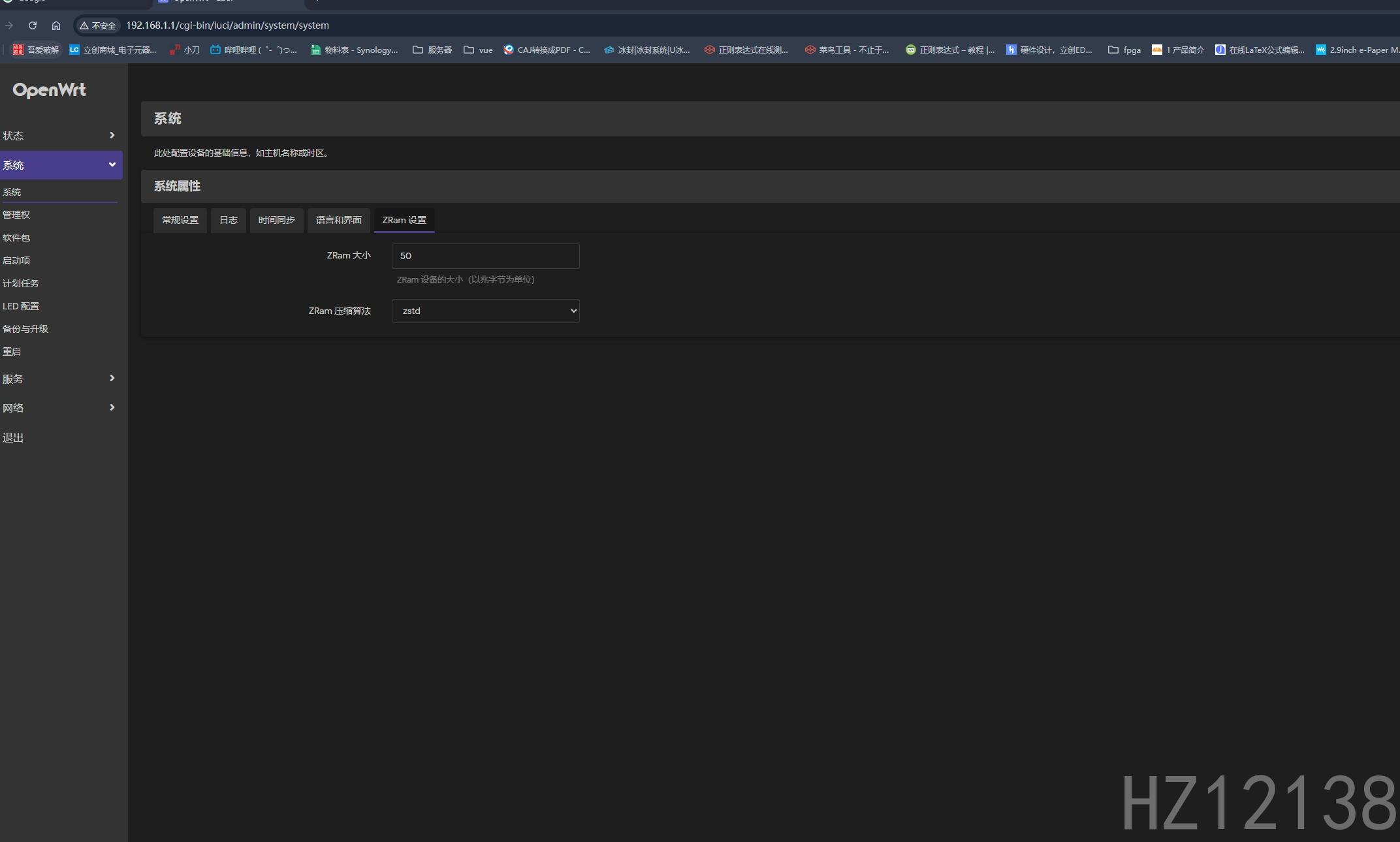Open the 管理权 page
Screen dimensions: 1400x842
pos(16,215)
